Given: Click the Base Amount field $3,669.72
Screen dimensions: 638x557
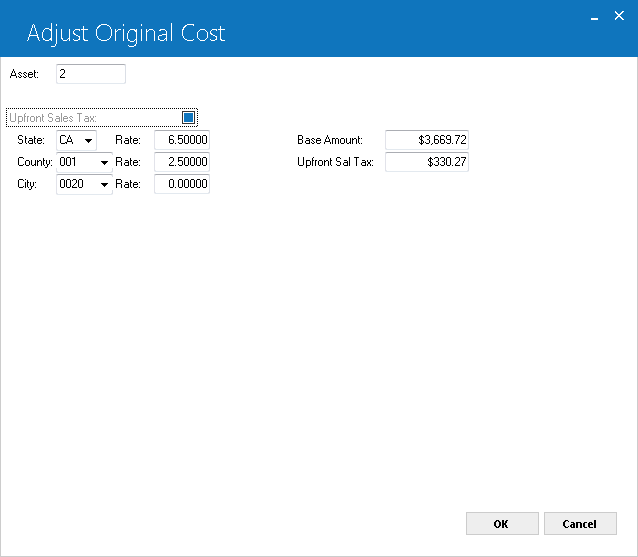Looking at the screenshot, I should tap(427, 140).
